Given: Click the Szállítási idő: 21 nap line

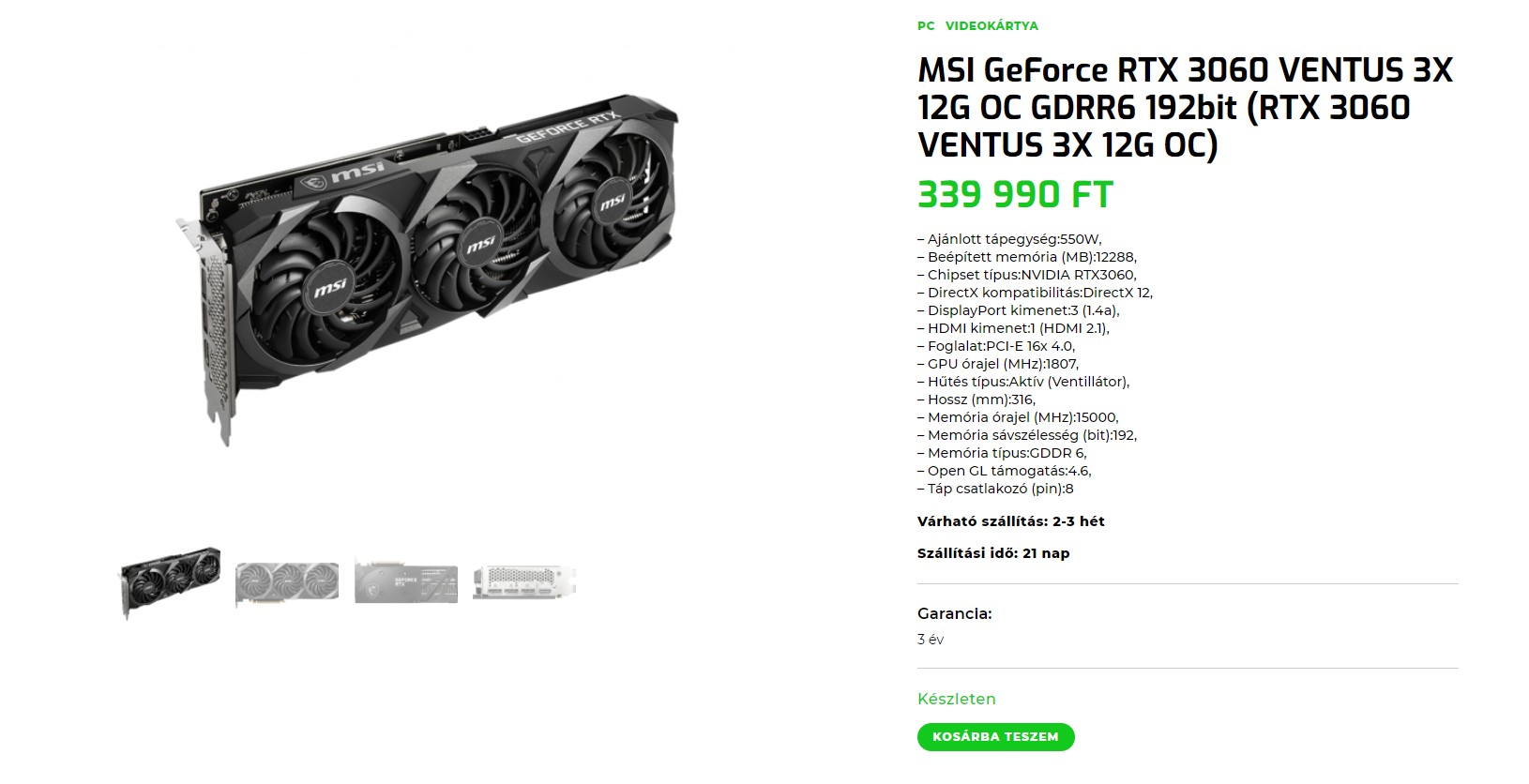Looking at the screenshot, I should (x=993, y=553).
